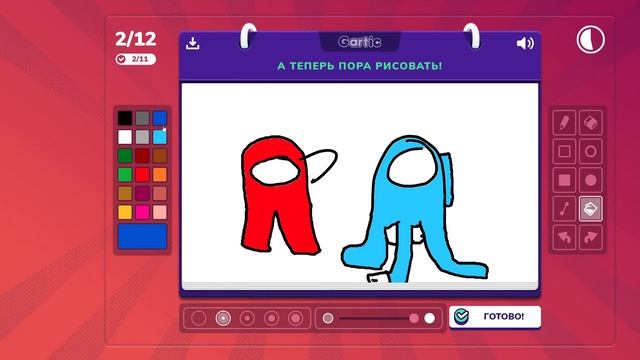Click the 2/11 ready players badge
The height and width of the screenshot is (360, 640).
click(x=136, y=59)
